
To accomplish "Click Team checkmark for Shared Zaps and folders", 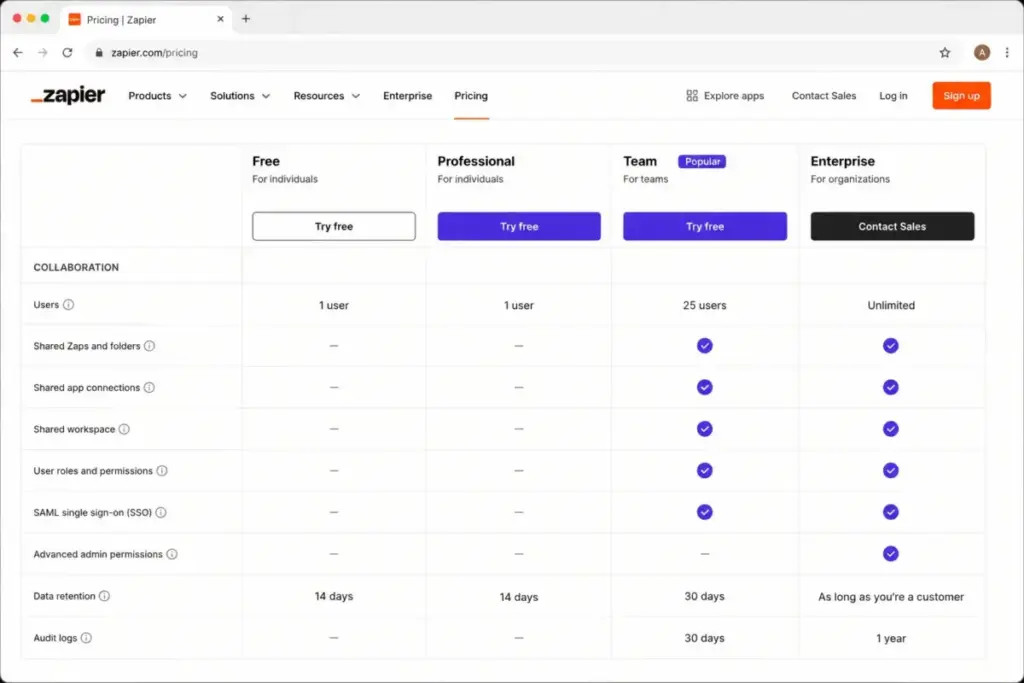I will pyautogui.click(x=704, y=346).
